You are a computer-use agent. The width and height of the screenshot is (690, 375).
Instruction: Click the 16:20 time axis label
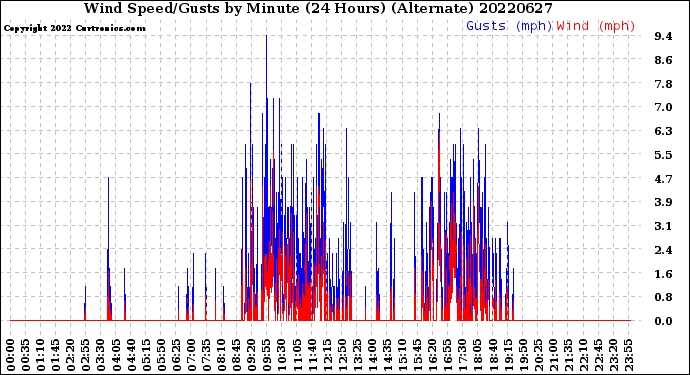point(432,355)
